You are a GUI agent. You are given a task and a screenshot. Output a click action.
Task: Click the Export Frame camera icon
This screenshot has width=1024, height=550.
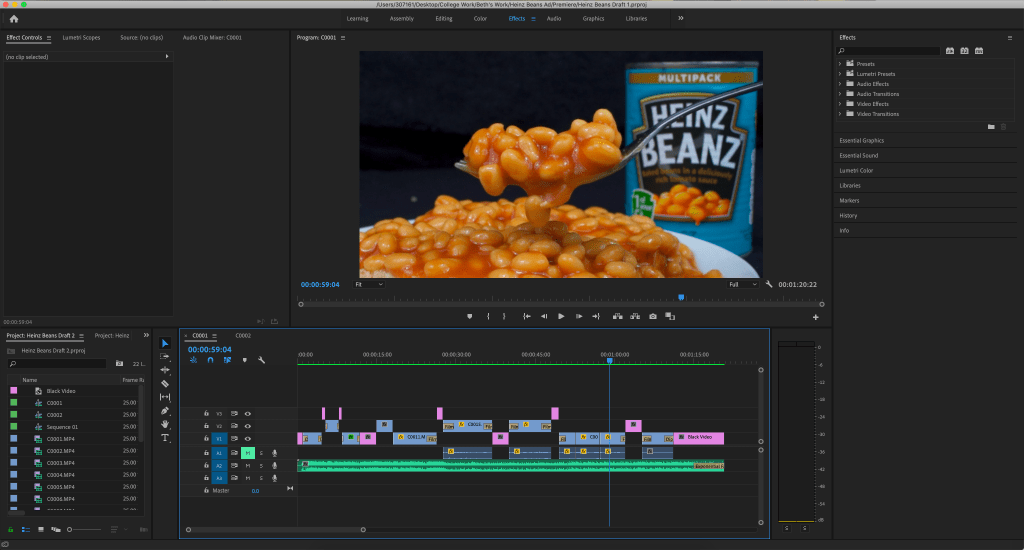[x=653, y=316]
